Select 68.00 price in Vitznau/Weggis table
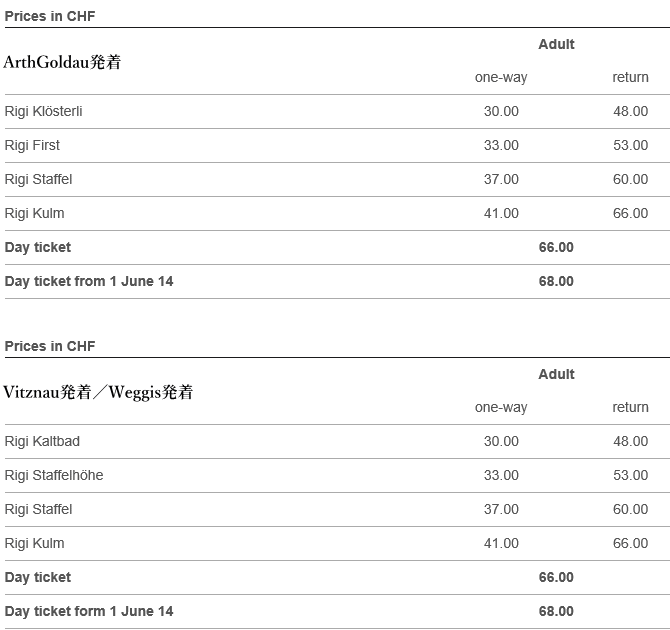This screenshot has height=630, width=670. pyautogui.click(x=556, y=611)
